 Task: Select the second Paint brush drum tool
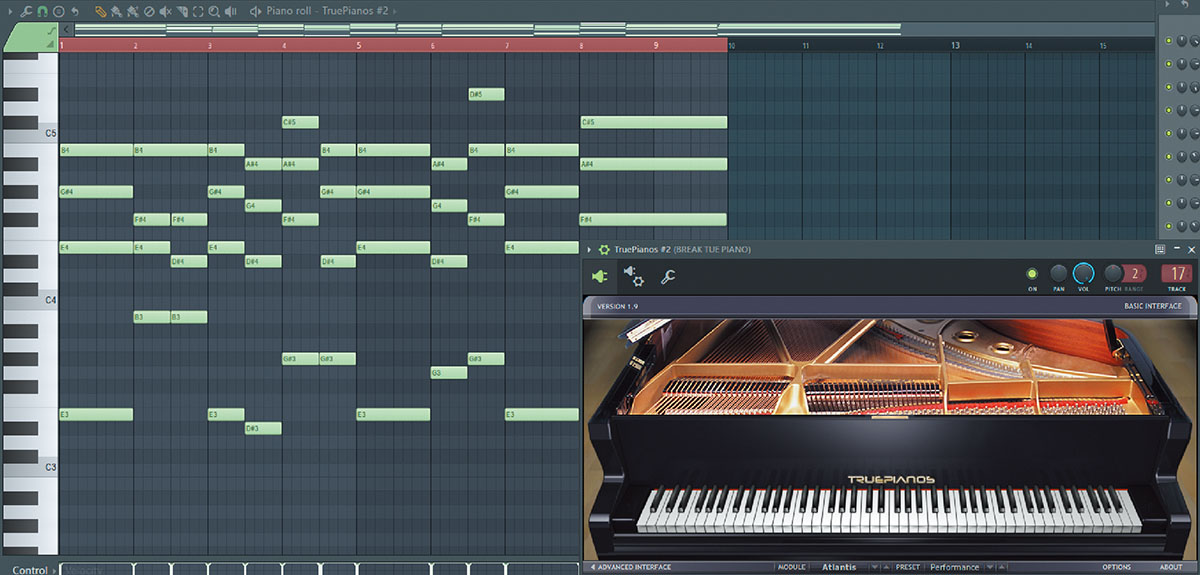[133, 12]
